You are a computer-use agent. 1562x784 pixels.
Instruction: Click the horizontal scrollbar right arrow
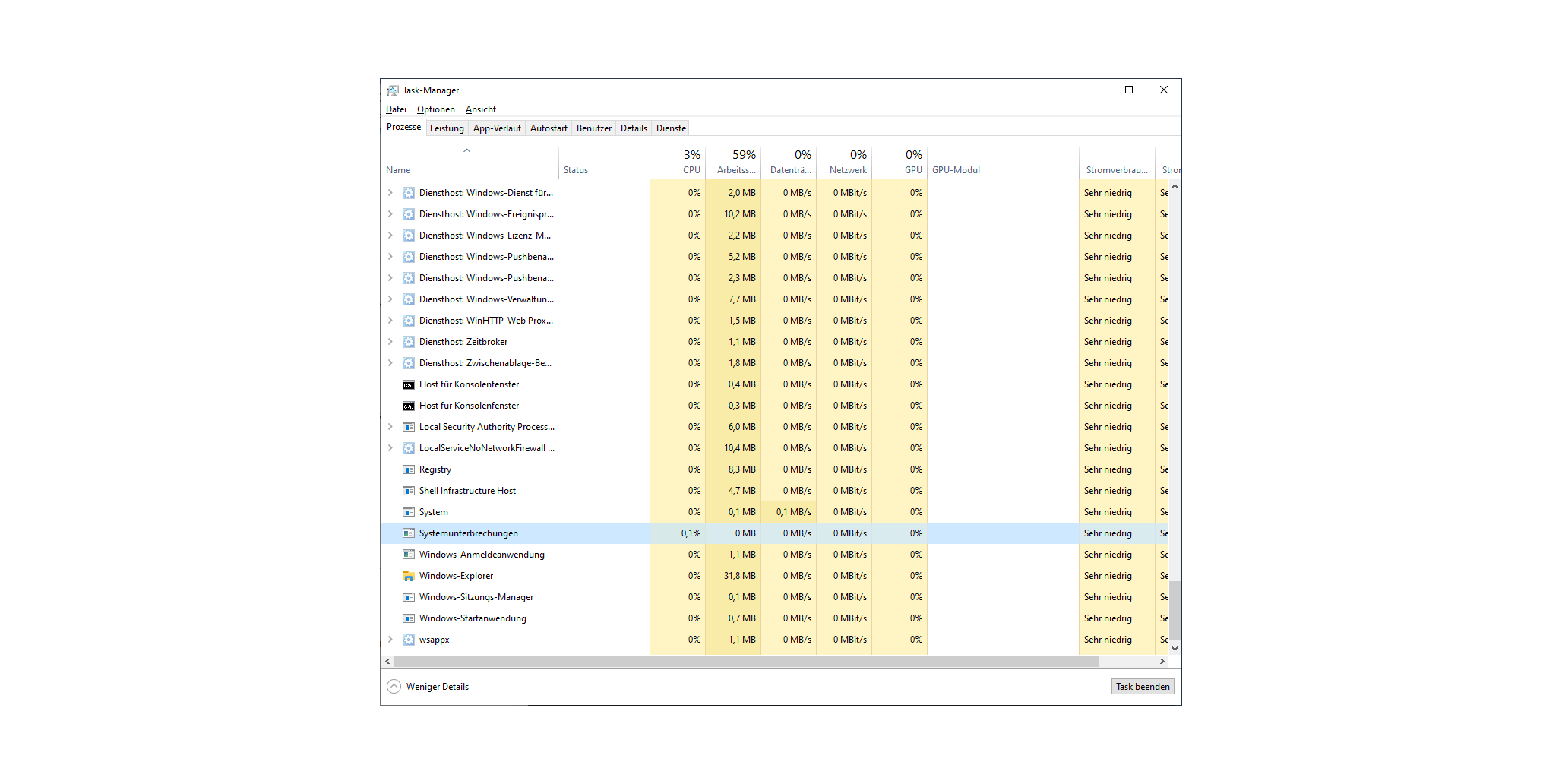coord(1162,662)
